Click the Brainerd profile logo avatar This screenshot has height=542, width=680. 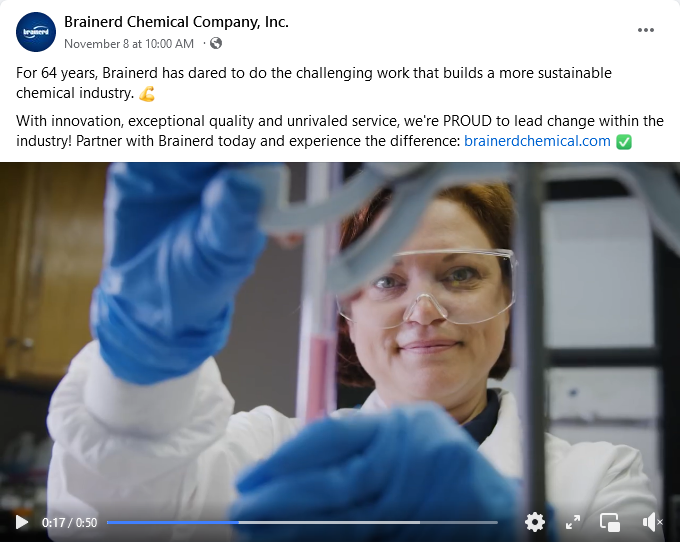pyautogui.click(x=36, y=32)
